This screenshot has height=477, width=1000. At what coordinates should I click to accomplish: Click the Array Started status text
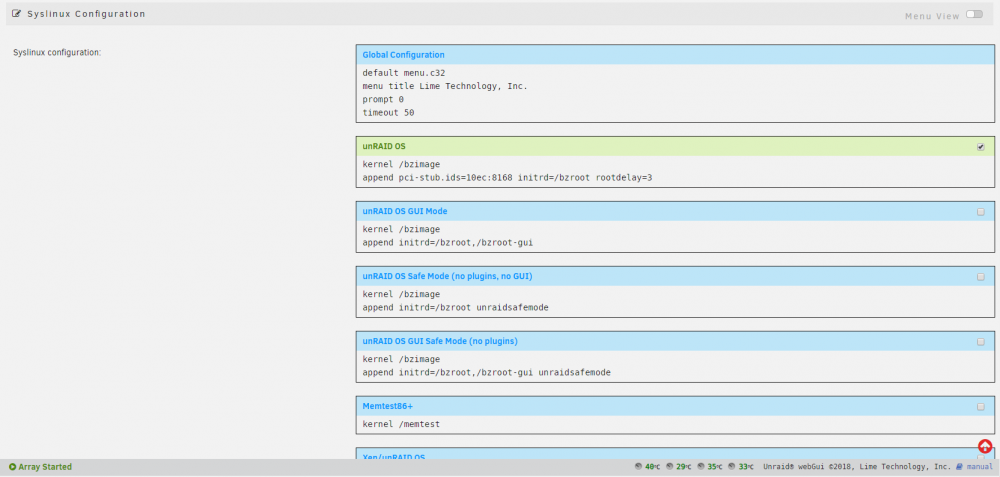click(x=45, y=467)
